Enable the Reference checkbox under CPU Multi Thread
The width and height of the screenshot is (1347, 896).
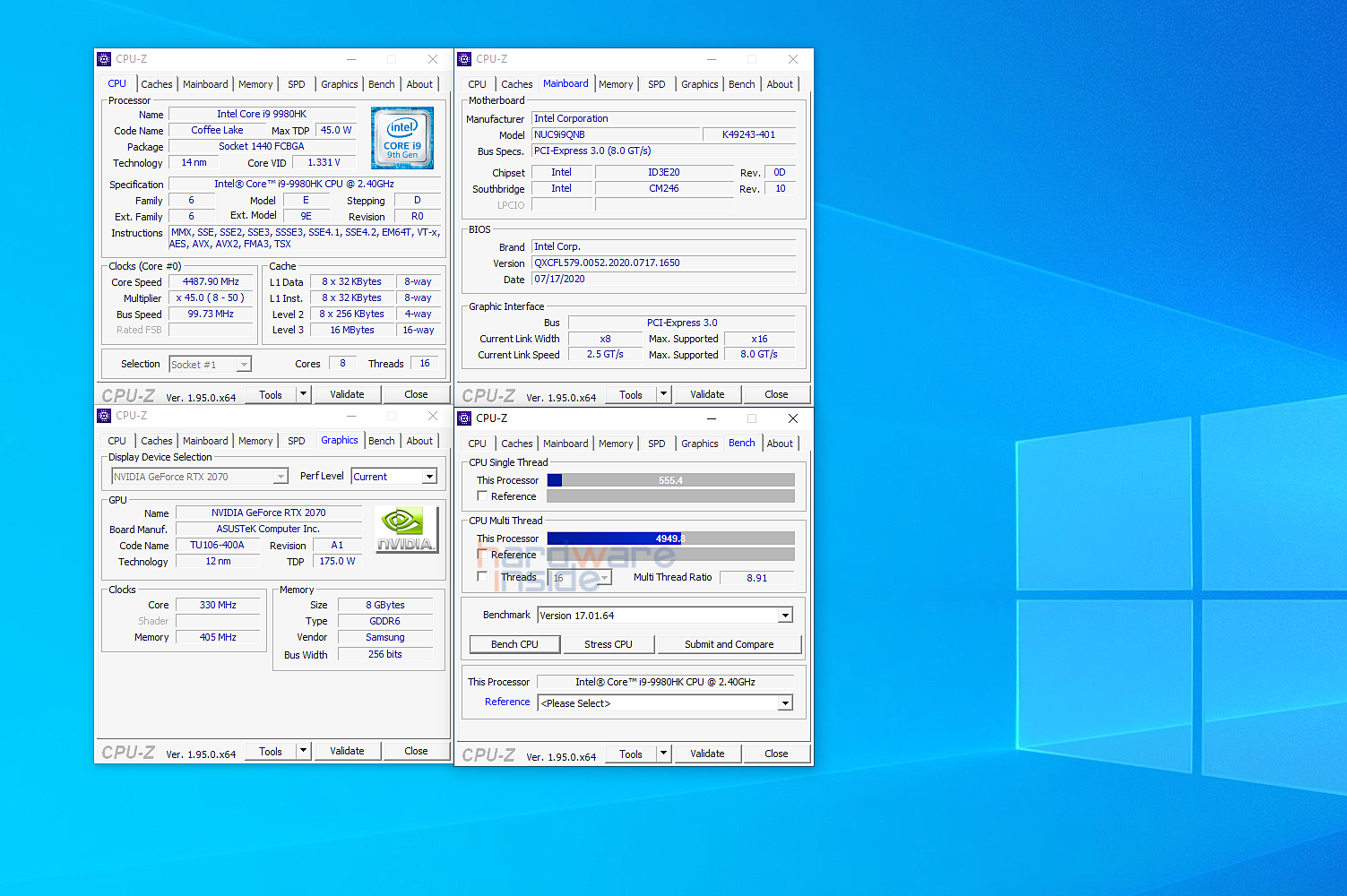pos(482,554)
